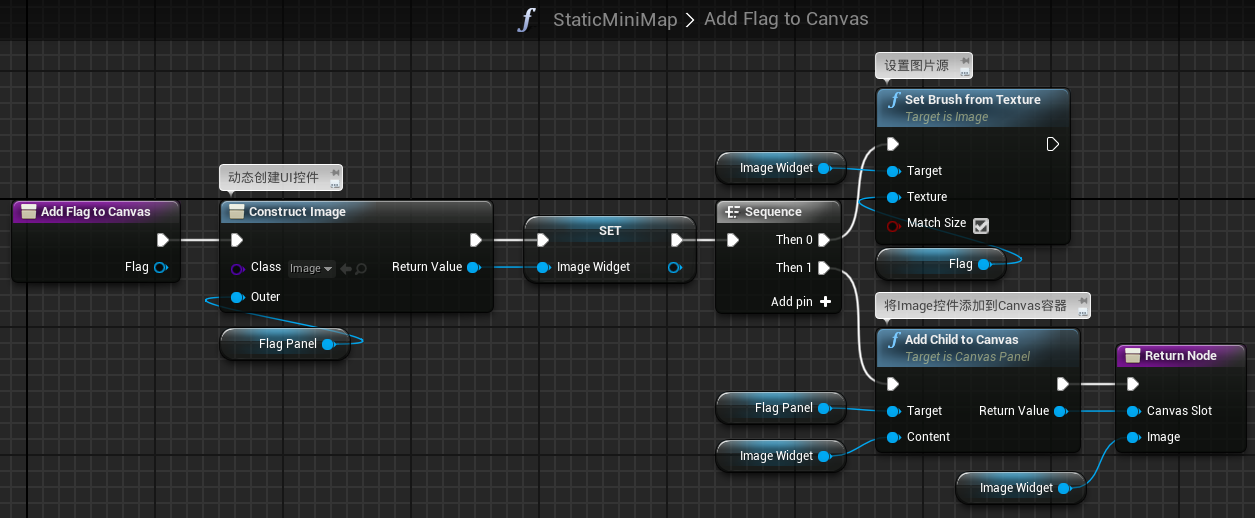The image size is (1255, 518).
Task: Click the Add Child to Canvas function icon
Action: tap(894, 340)
